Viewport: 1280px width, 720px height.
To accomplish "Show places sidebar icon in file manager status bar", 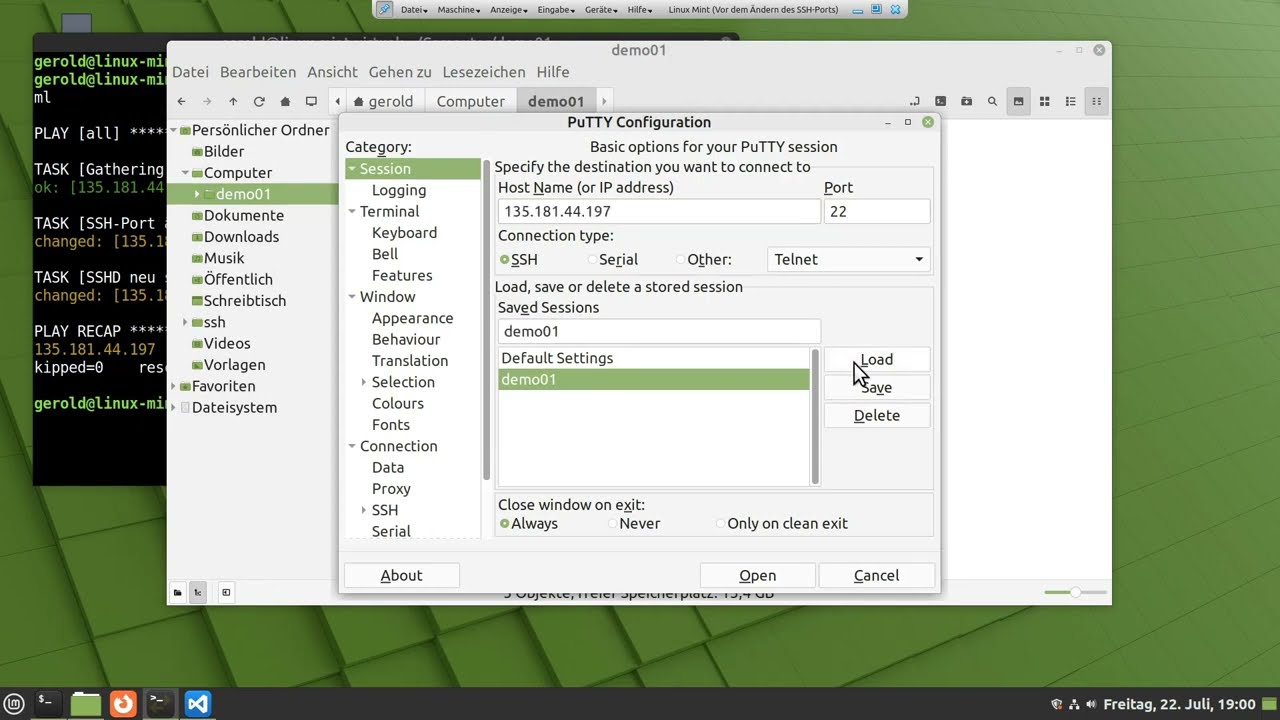I will click(x=177, y=592).
